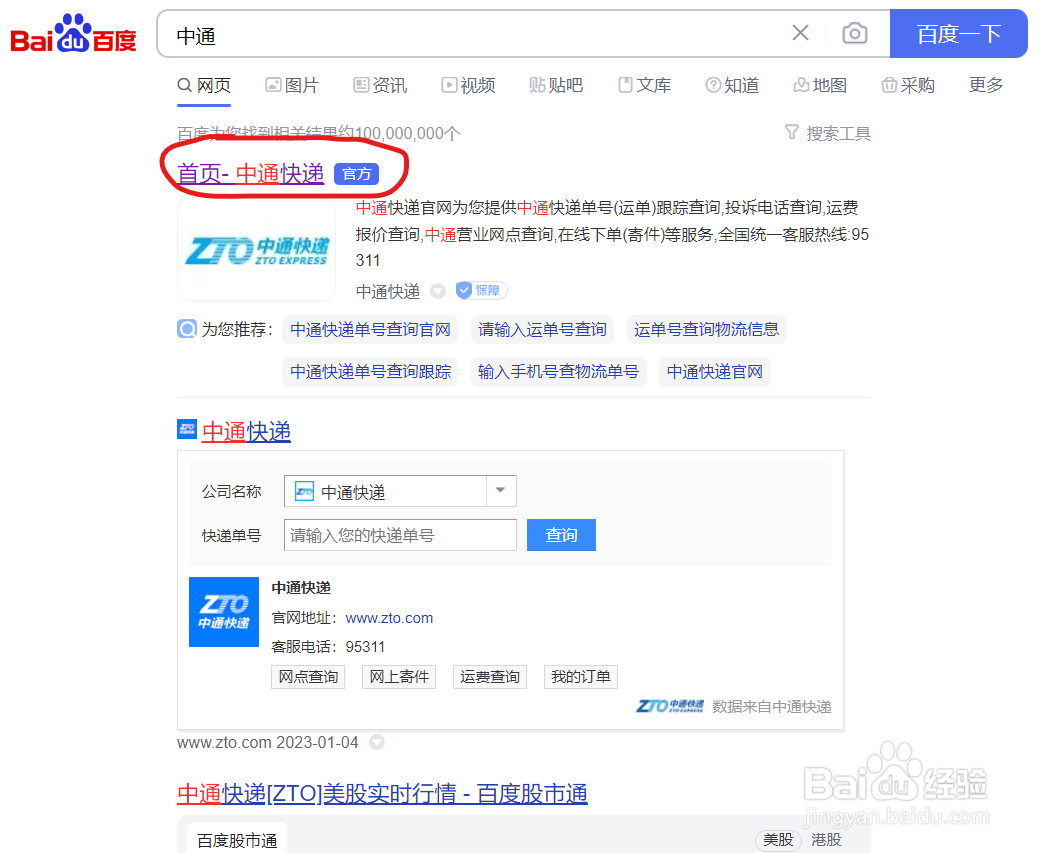Click the 我的订单 button
This screenshot has height=853, width=1047.
(580, 677)
